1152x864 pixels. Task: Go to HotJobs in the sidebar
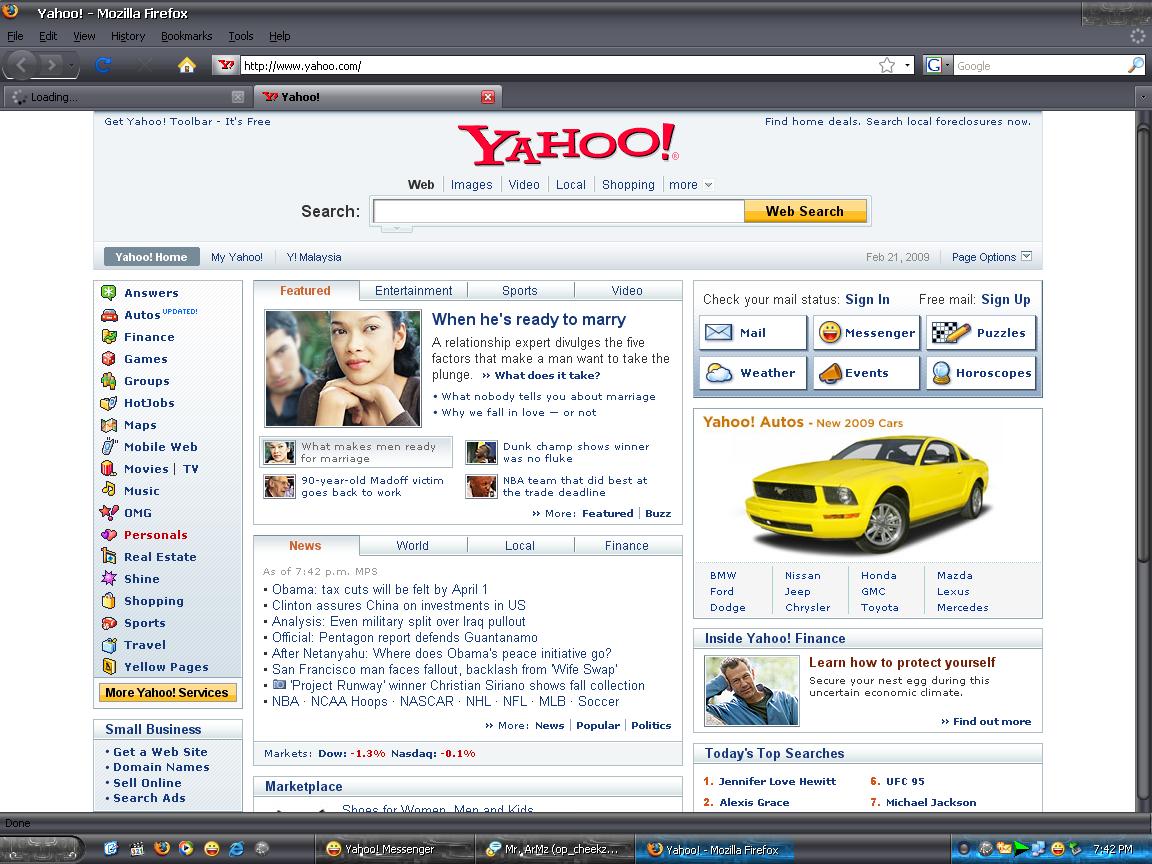[149, 403]
